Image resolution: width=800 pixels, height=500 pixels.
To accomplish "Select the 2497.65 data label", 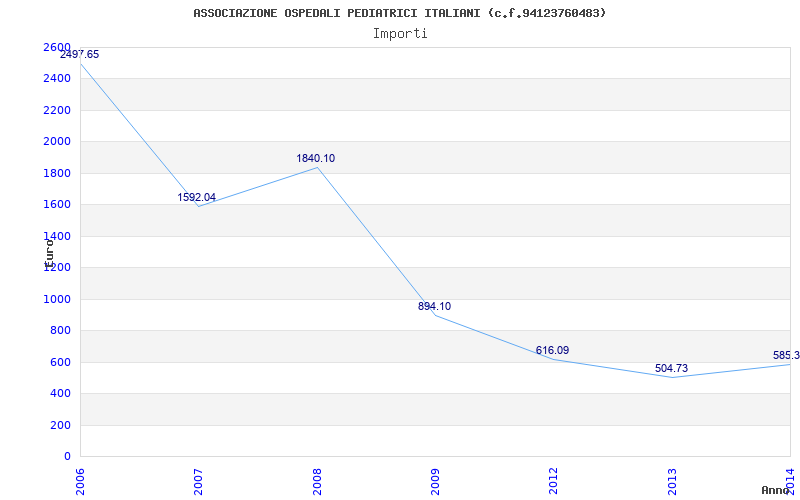I will tap(80, 55).
